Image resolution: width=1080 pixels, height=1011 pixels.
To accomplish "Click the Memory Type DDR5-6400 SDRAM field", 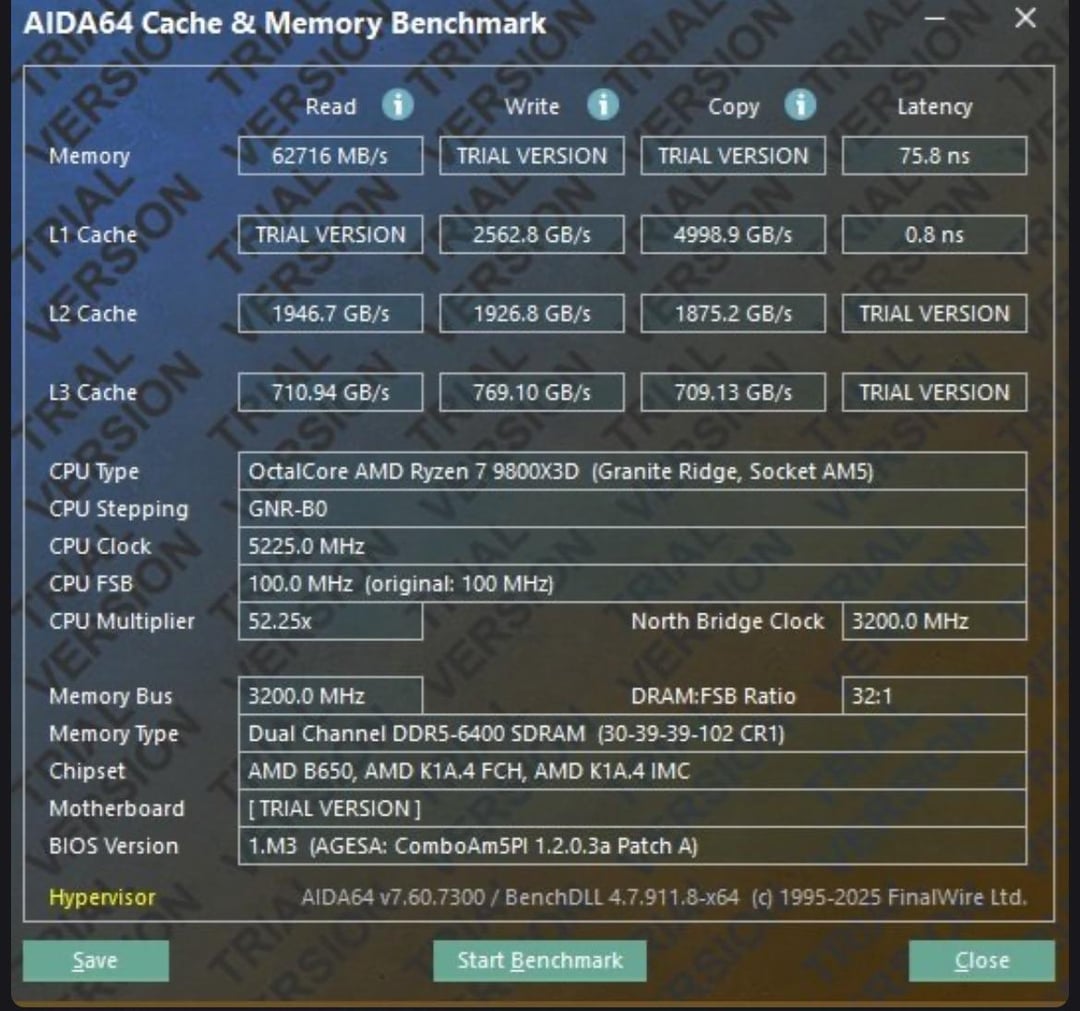I will (632, 733).
